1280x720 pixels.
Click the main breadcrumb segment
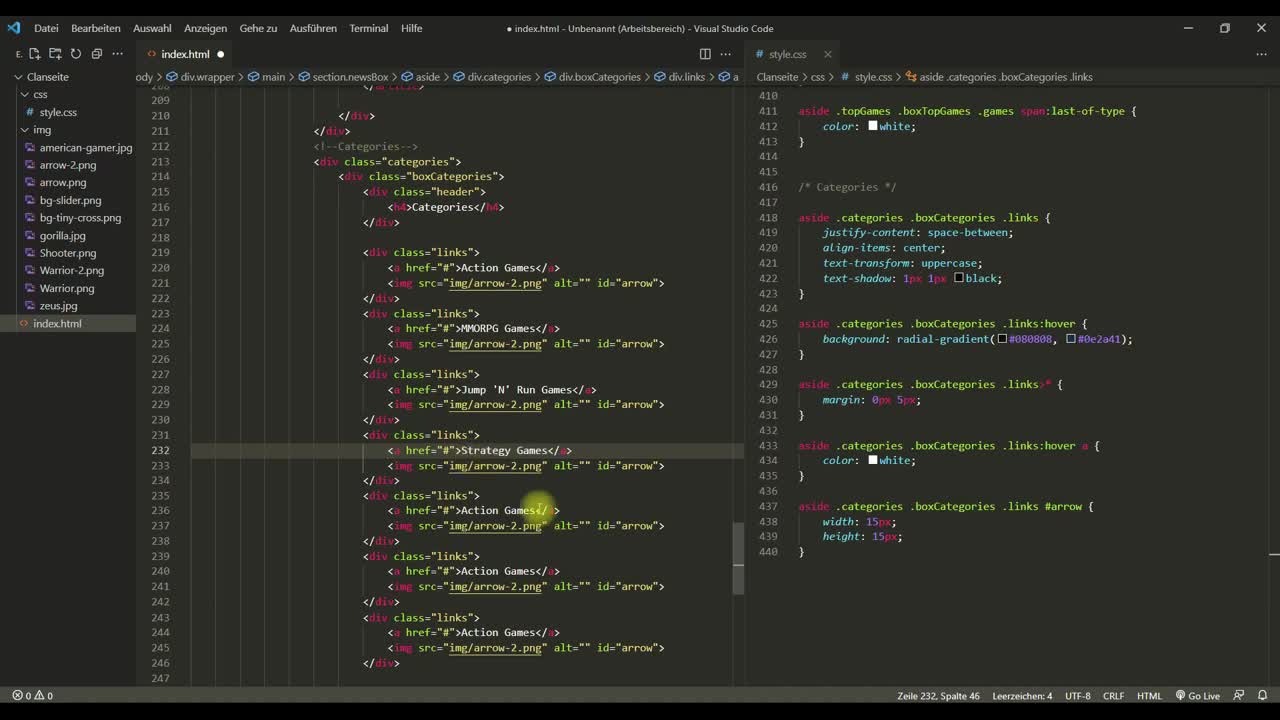[273, 77]
